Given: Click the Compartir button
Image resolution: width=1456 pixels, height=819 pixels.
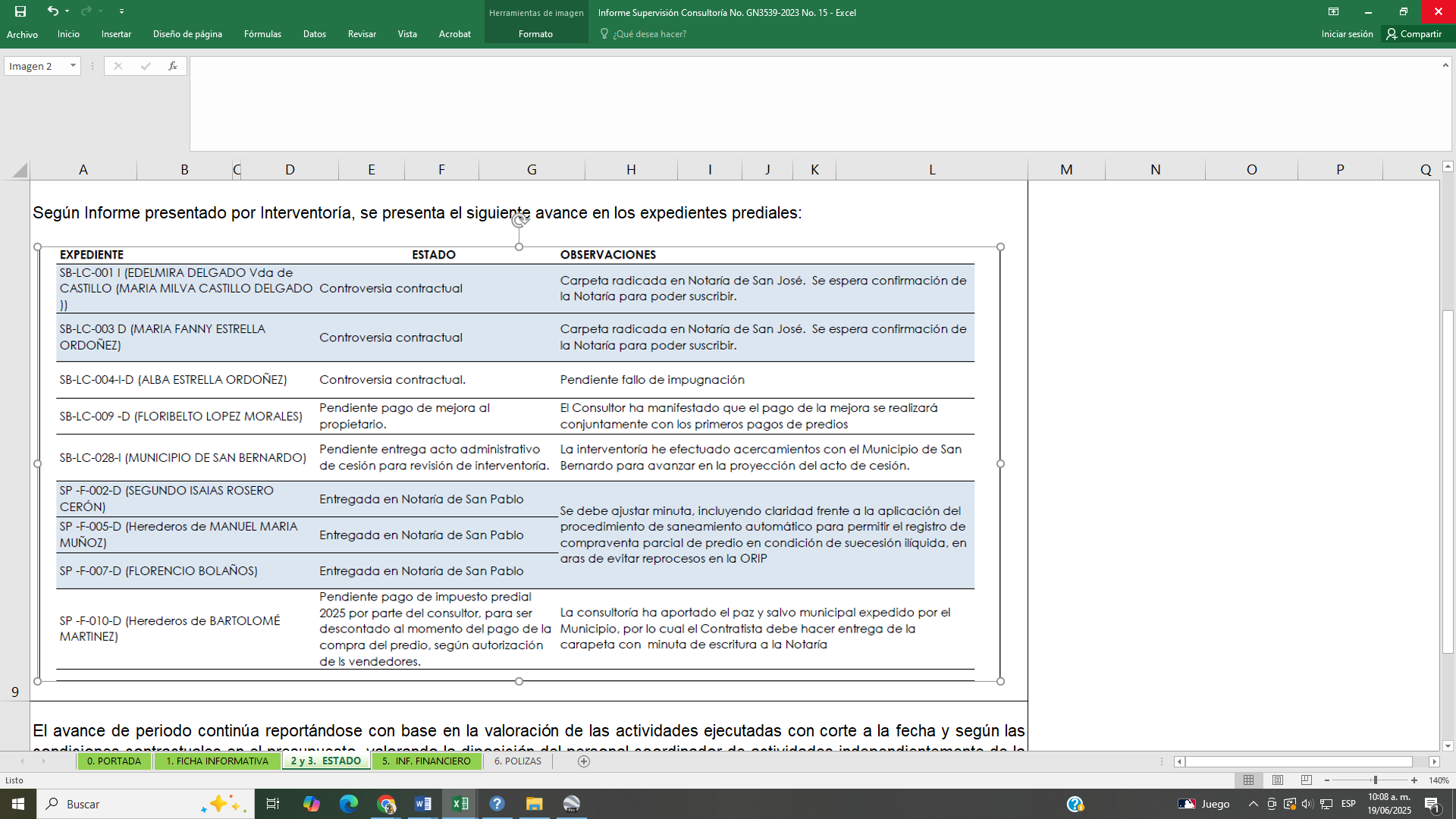Looking at the screenshot, I should point(1414,34).
